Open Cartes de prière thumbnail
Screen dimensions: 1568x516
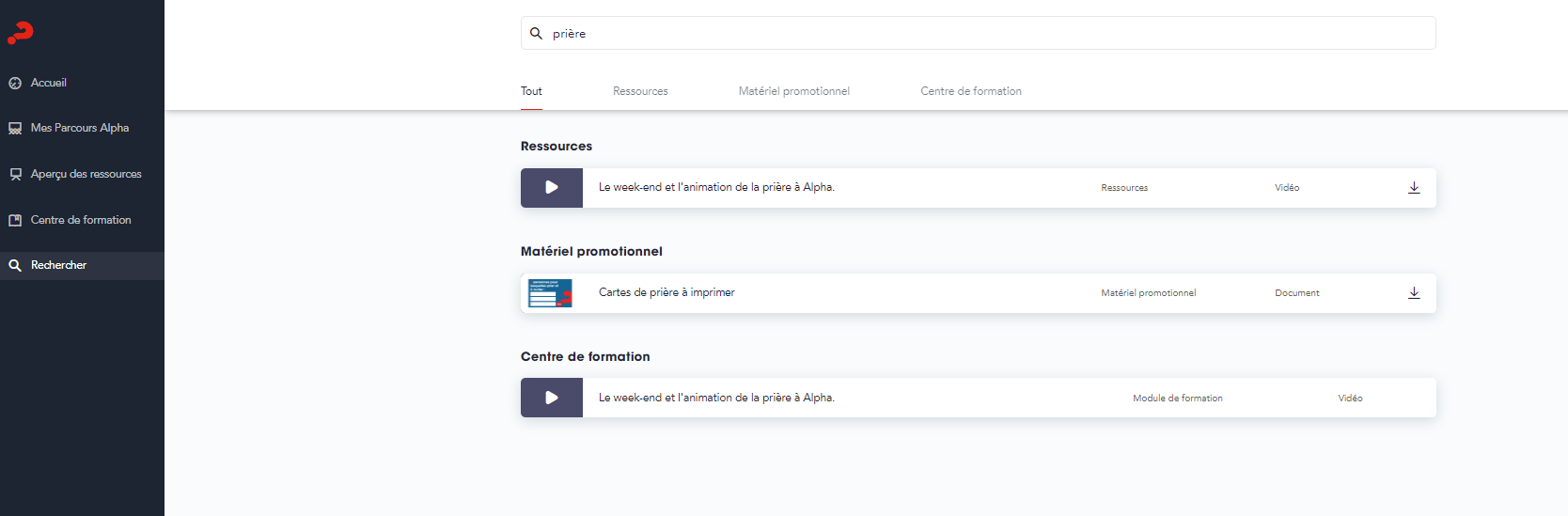coord(550,293)
